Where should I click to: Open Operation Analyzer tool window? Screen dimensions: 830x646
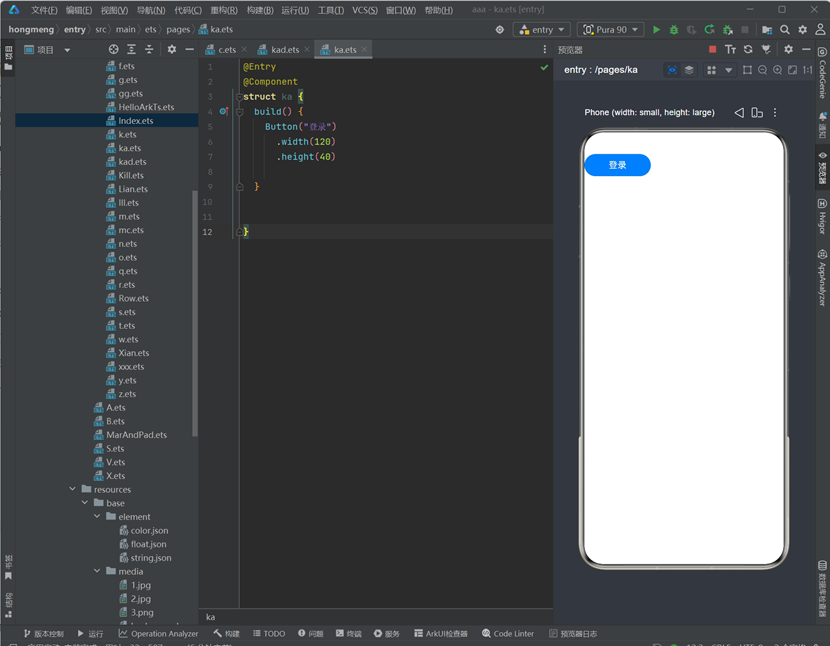[x=158, y=633]
